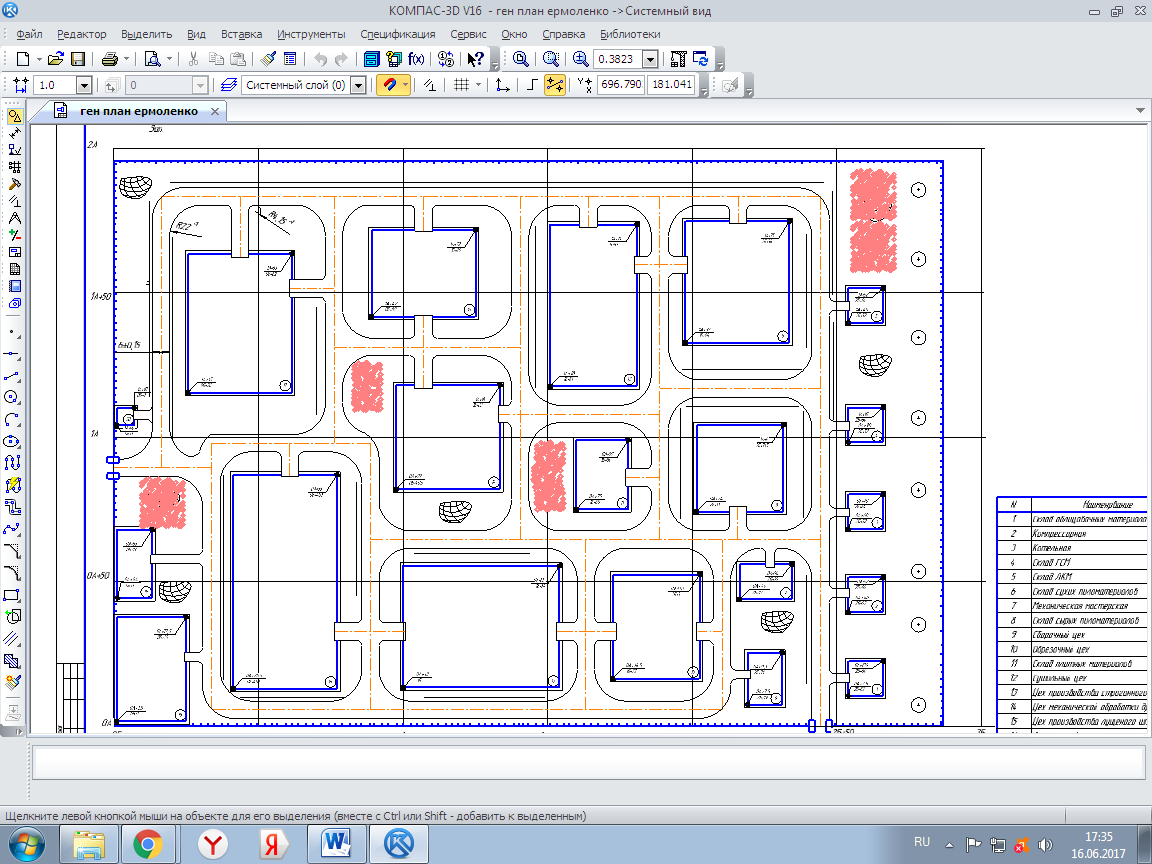Open Google Chrome from the taskbar
1152x864 pixels.
coord(148,844)
